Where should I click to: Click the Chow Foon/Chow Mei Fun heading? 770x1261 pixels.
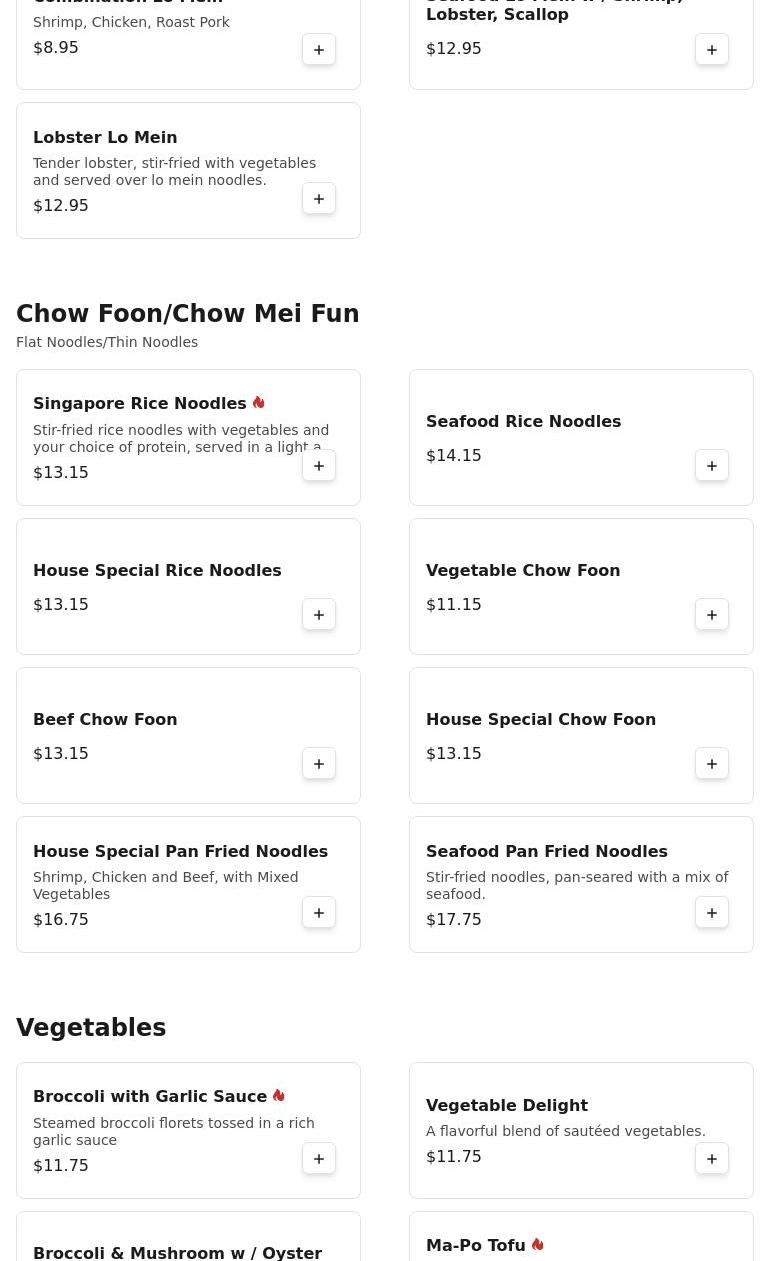click(x=188, y=314)
